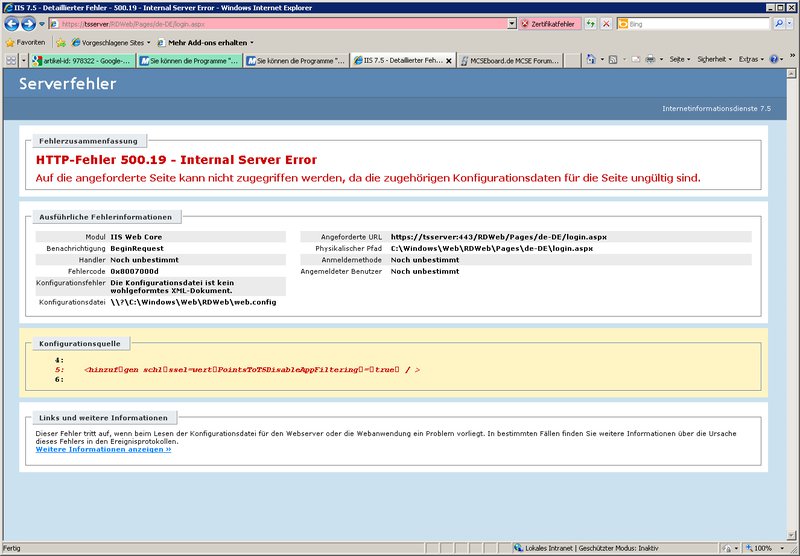The image size is (800, 556).
Task: Click the scrollbar down arrow
Action: pyautogui.click(x=791, y=535)
